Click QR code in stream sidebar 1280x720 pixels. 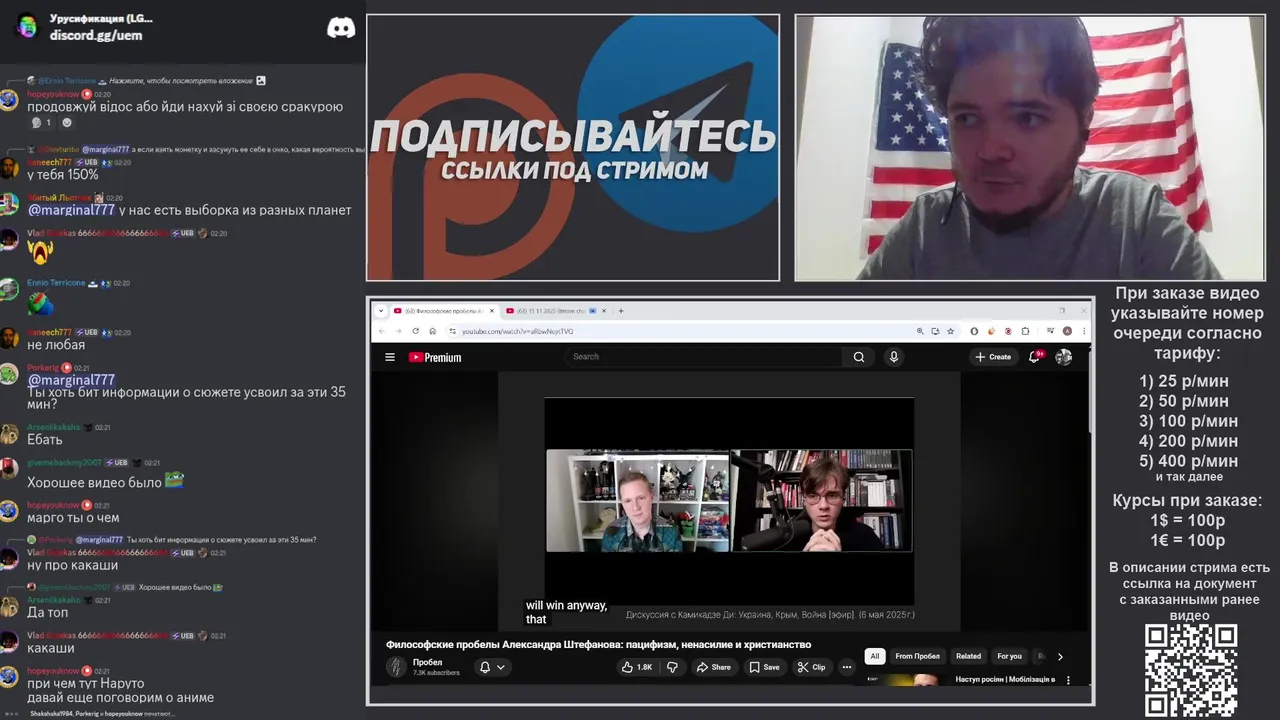1191,670
